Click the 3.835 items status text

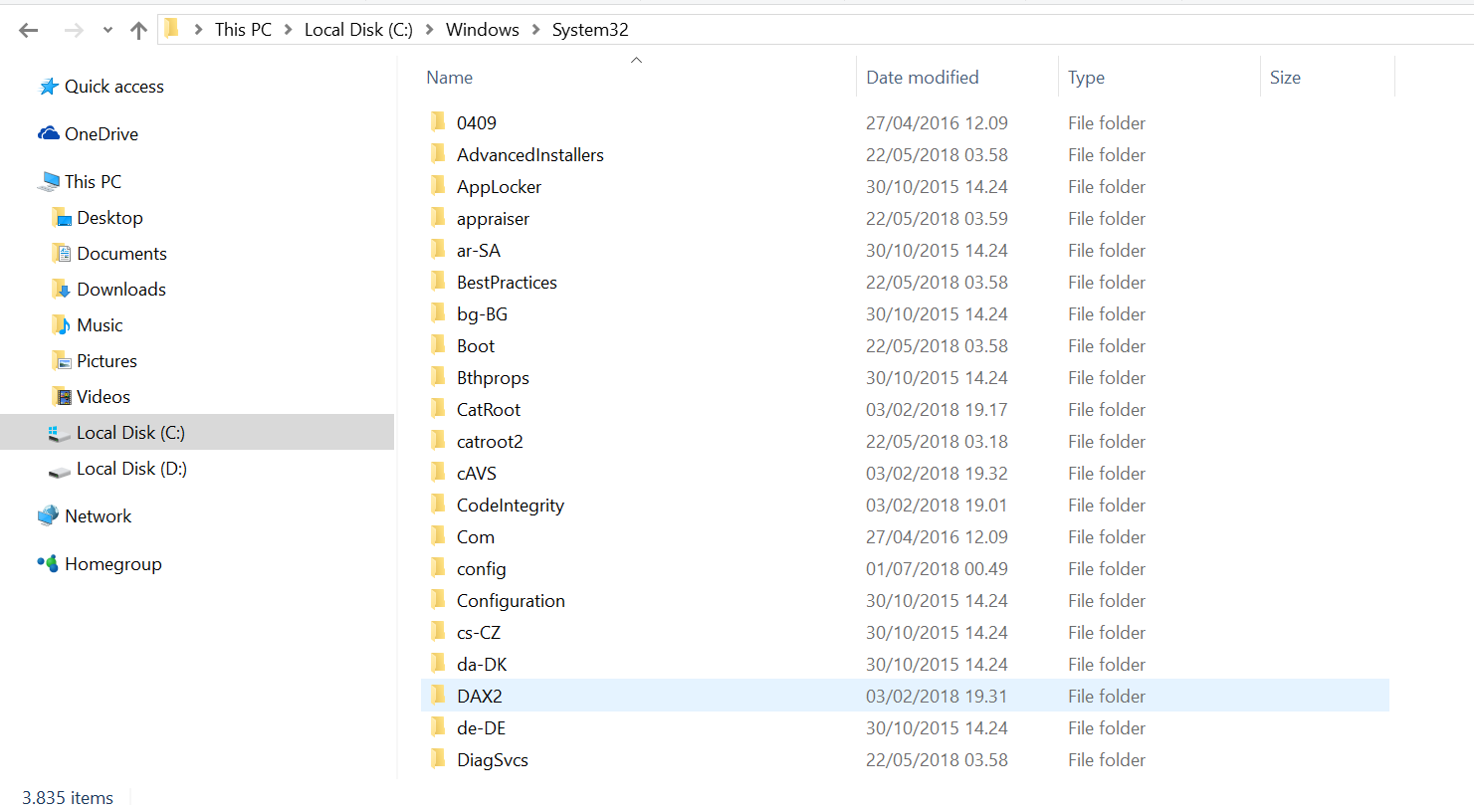(68, 798)
